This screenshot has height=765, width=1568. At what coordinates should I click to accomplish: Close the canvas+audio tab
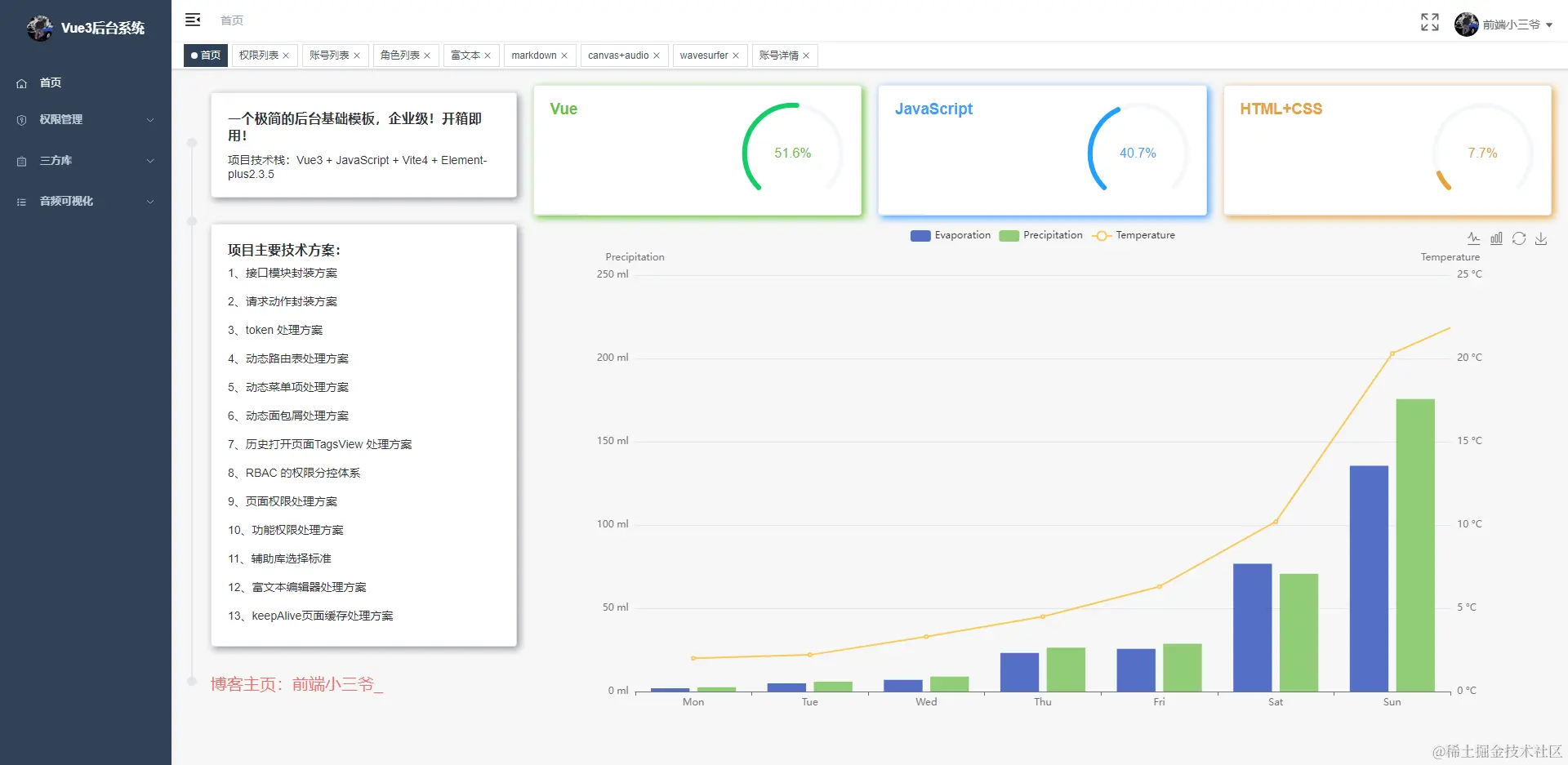[x=657, y=56]
